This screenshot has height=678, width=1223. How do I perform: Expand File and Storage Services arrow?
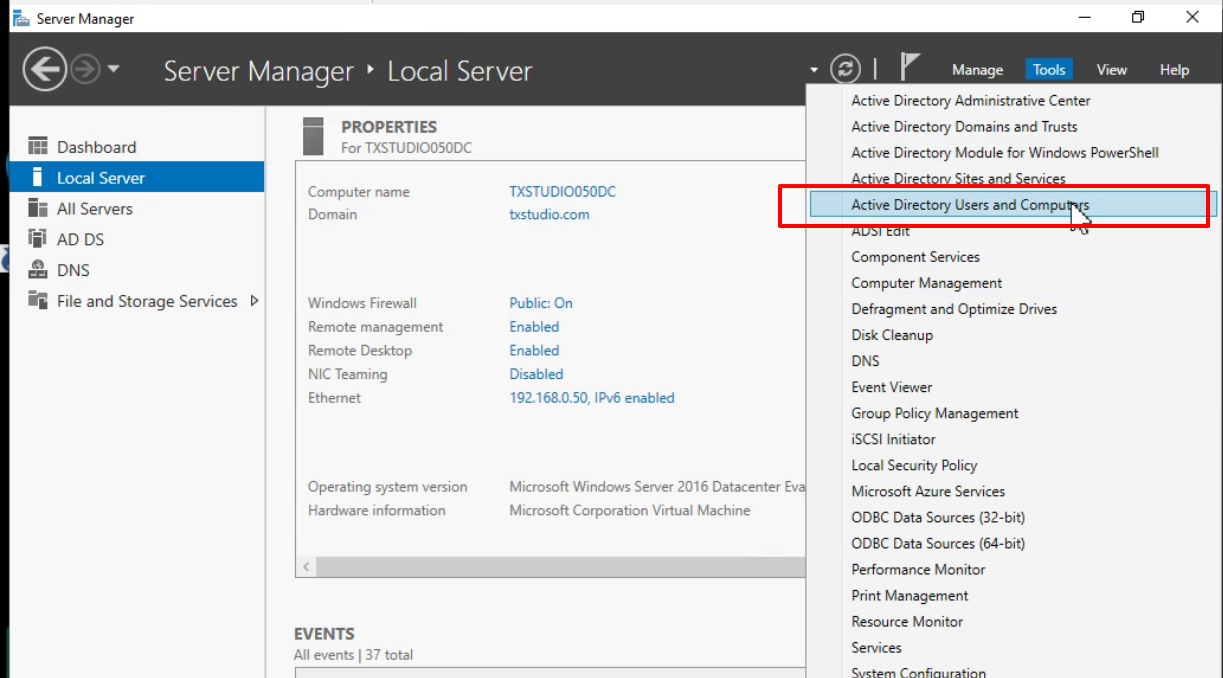click(254, 301)
